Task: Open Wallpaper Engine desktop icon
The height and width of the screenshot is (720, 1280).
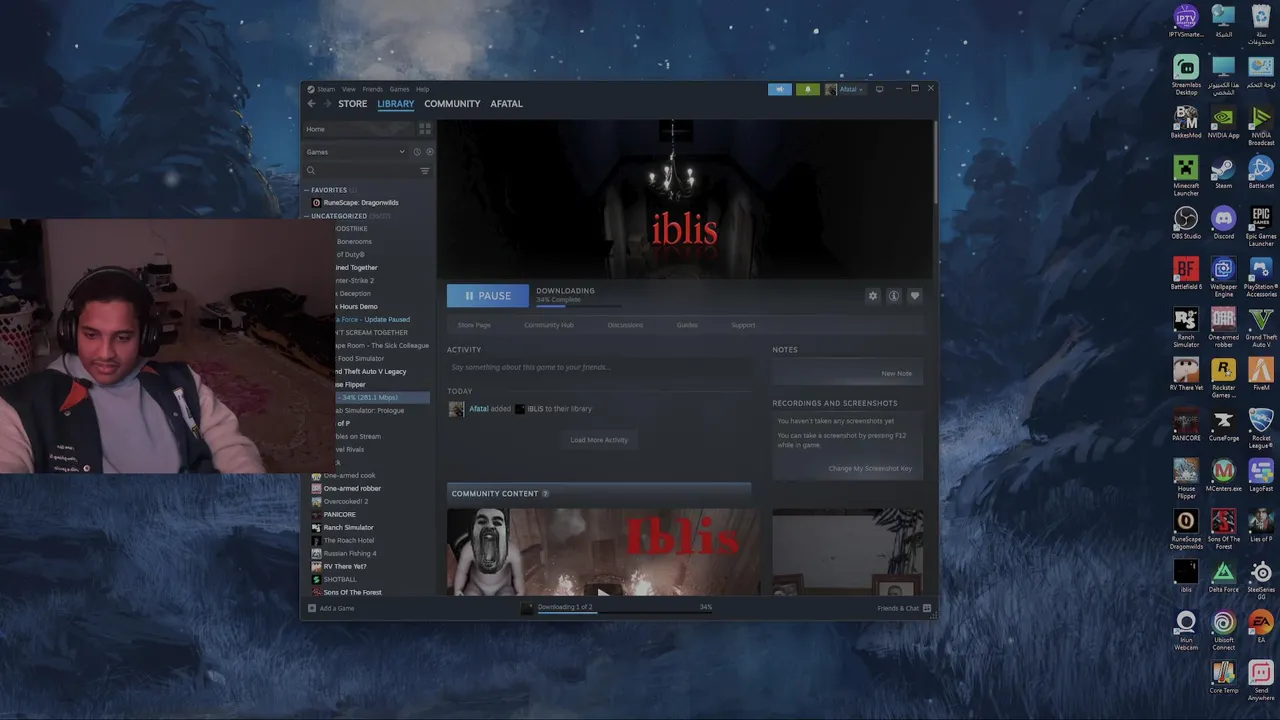Action: pyautogui.click(x=1223, y=277)
